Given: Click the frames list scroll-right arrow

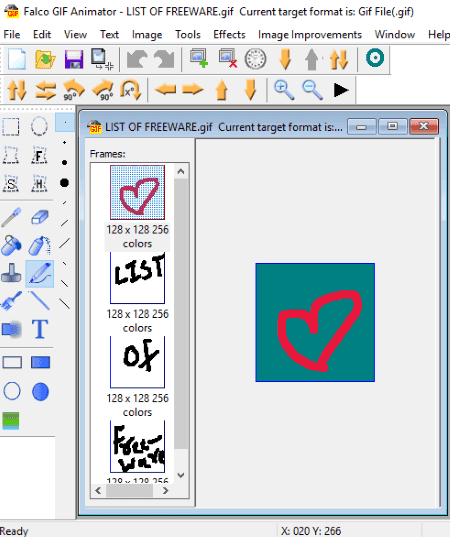Looking at the screenshot, I should [166, 490].
